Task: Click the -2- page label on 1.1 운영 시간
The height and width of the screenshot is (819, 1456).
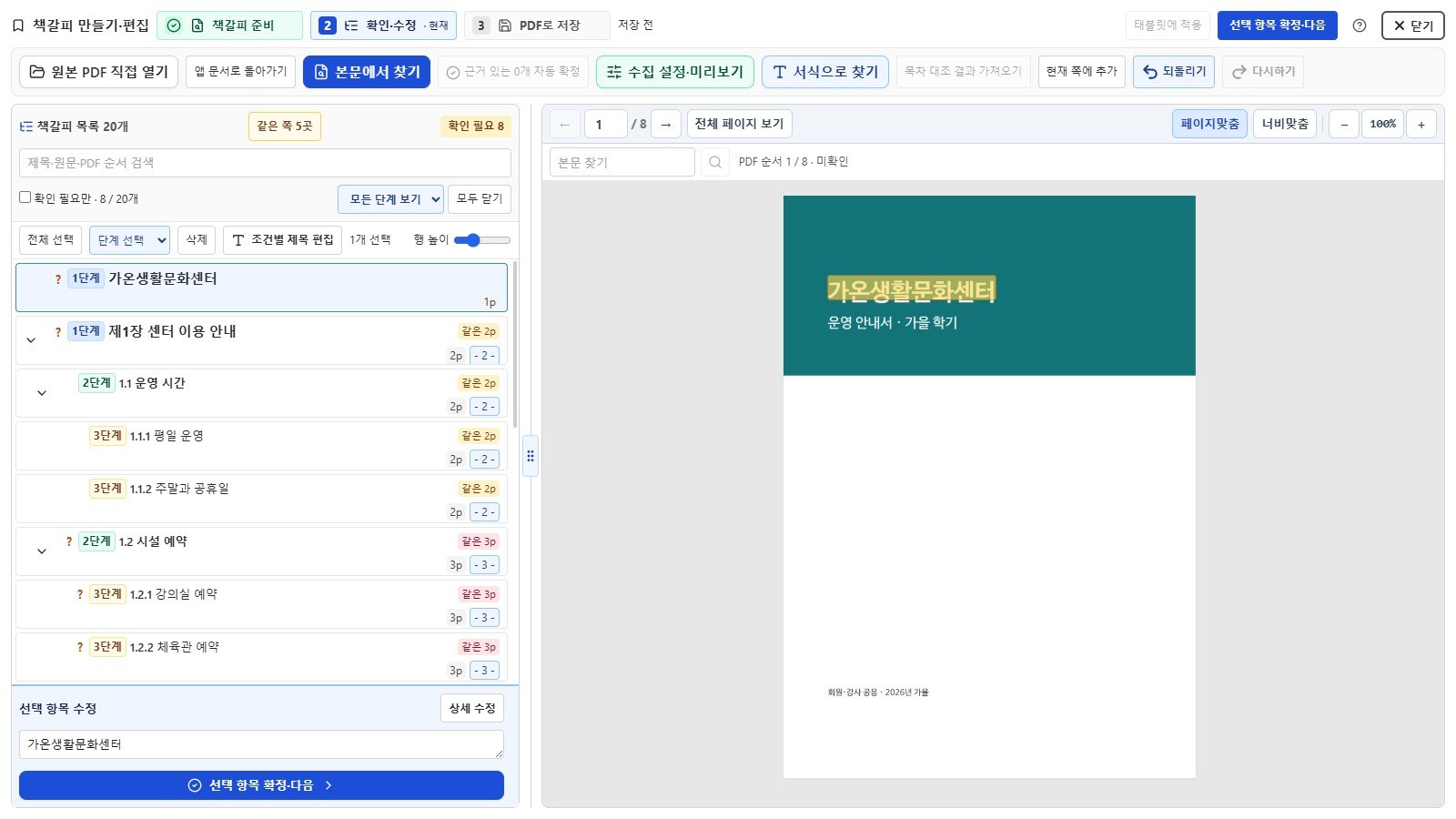Action: (484, 407)
